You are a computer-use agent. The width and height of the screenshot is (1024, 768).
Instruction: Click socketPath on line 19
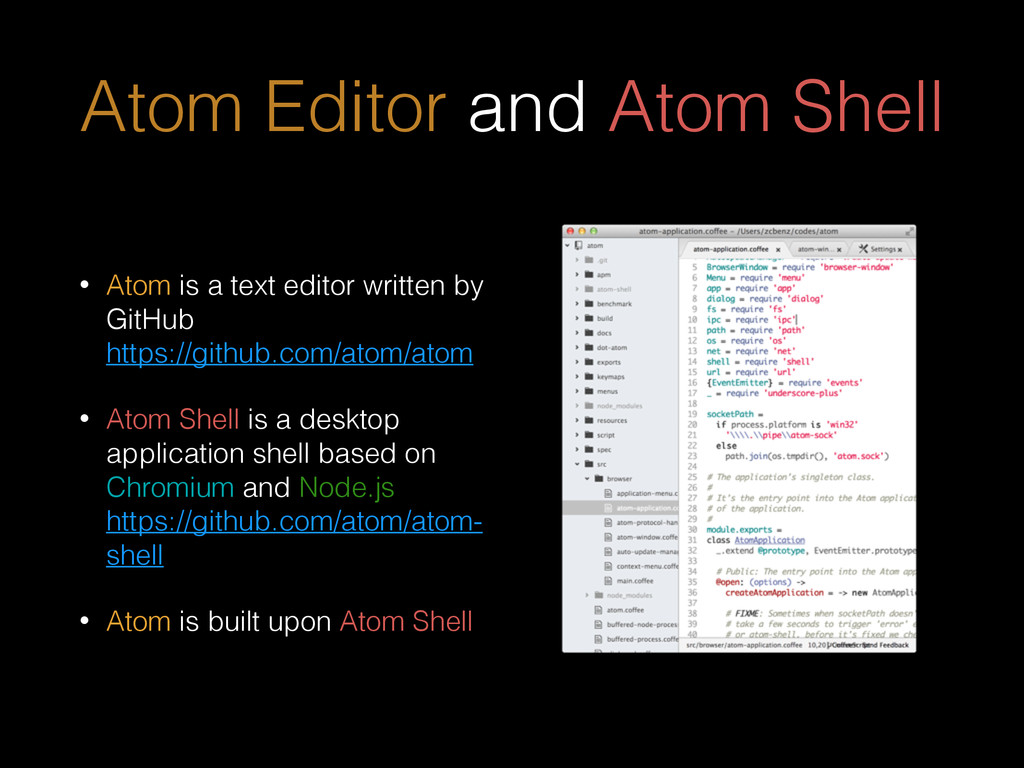click(729, 414)
